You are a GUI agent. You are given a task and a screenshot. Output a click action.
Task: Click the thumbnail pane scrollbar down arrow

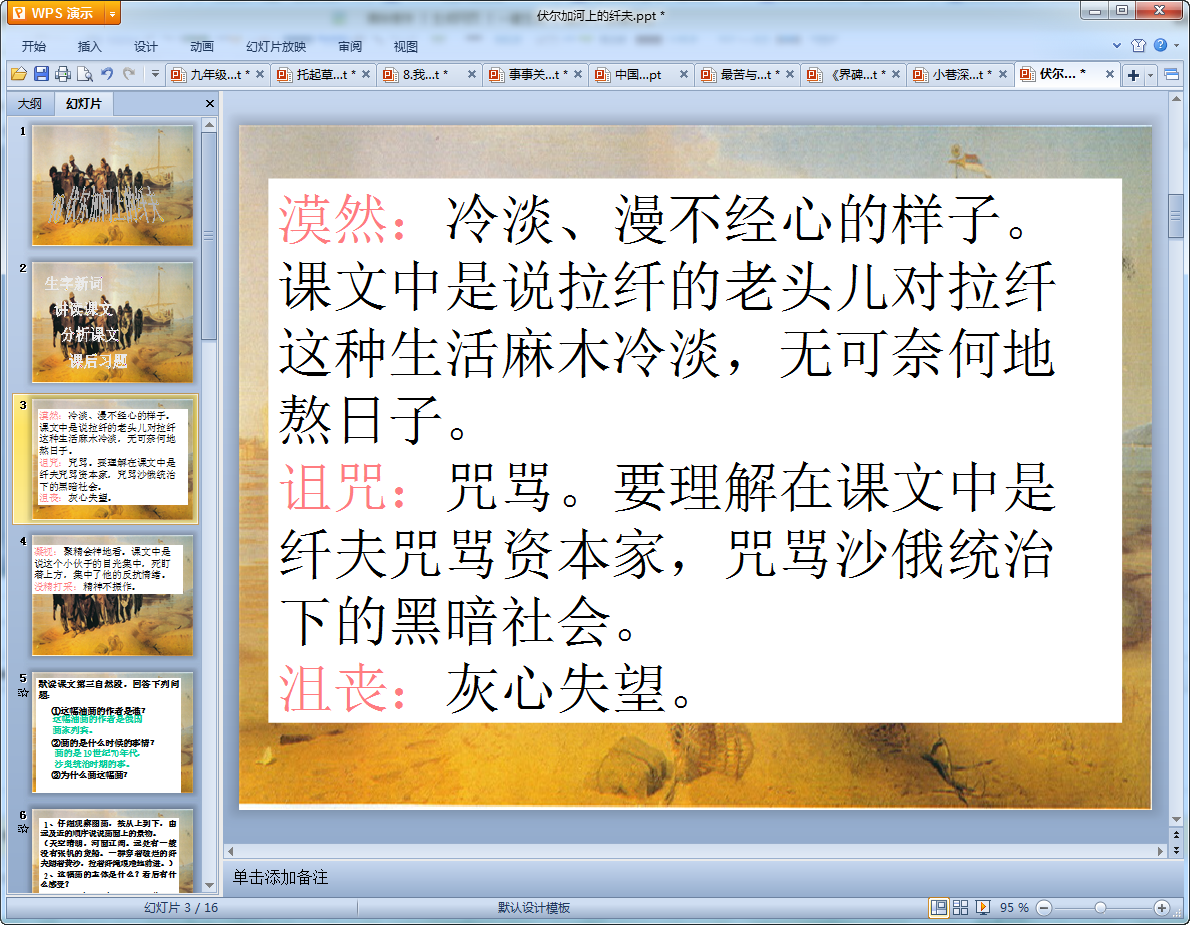[x=209, y=886]
